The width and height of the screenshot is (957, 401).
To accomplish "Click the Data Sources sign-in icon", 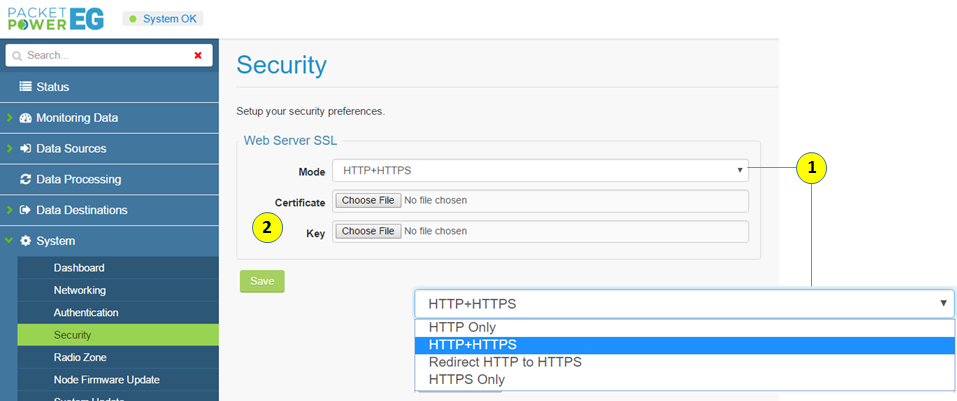I will pyautogui.click(x=26, y=149).
